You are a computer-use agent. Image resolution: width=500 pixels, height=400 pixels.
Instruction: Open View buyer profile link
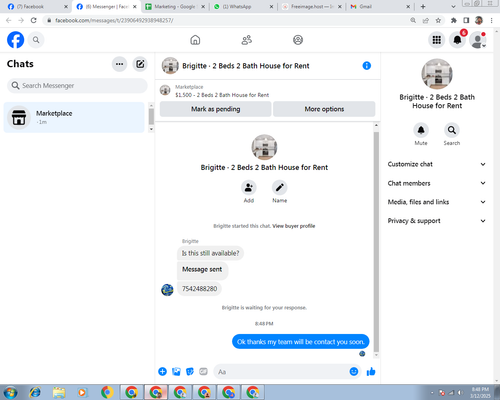coord(294,226)
